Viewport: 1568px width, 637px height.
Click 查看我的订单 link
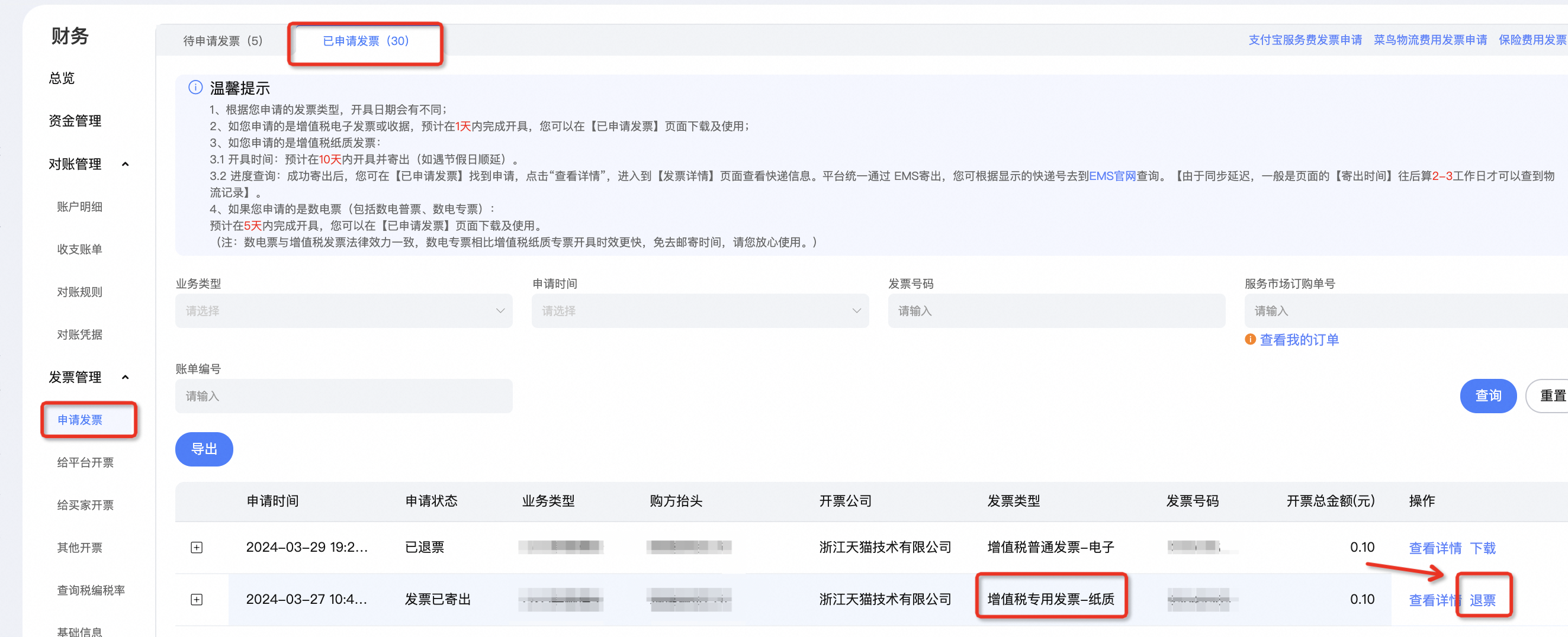(1299, 339)
